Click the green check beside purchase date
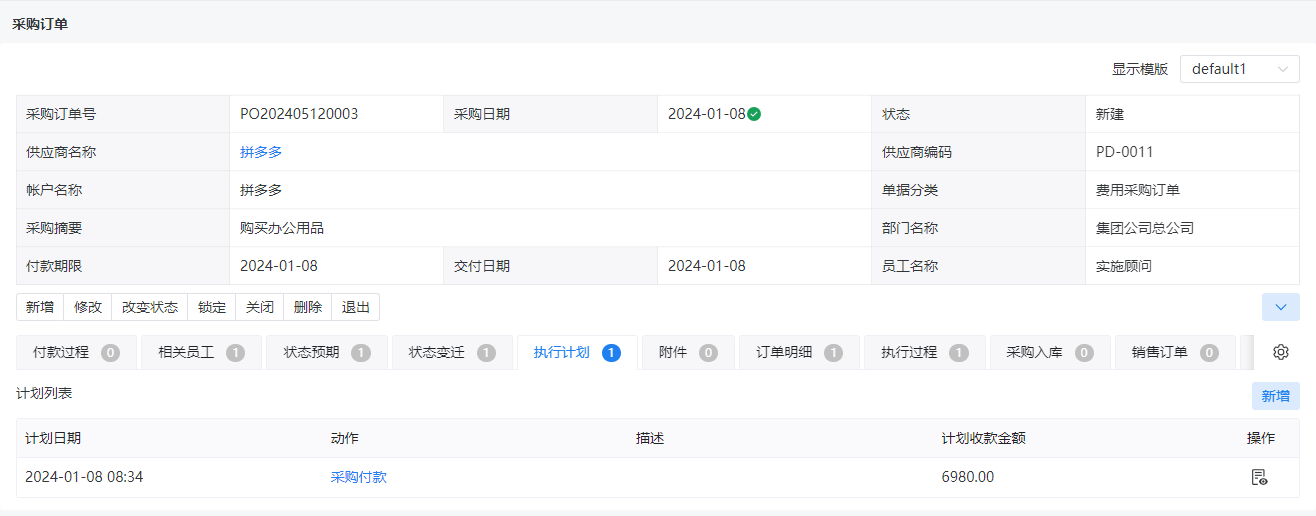 click(754, 114)
